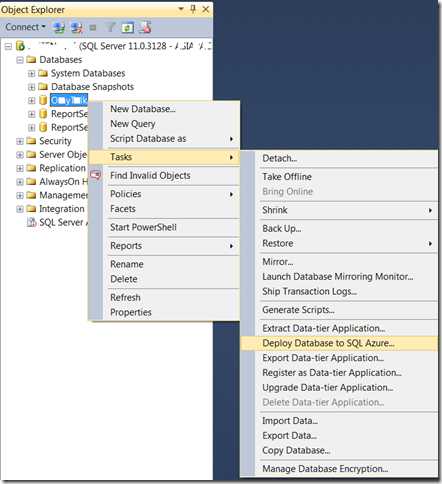This screenshot has height=484, width=442.
Task: Click the SQL Server Agent icon
Action: [x=31, y=222]
